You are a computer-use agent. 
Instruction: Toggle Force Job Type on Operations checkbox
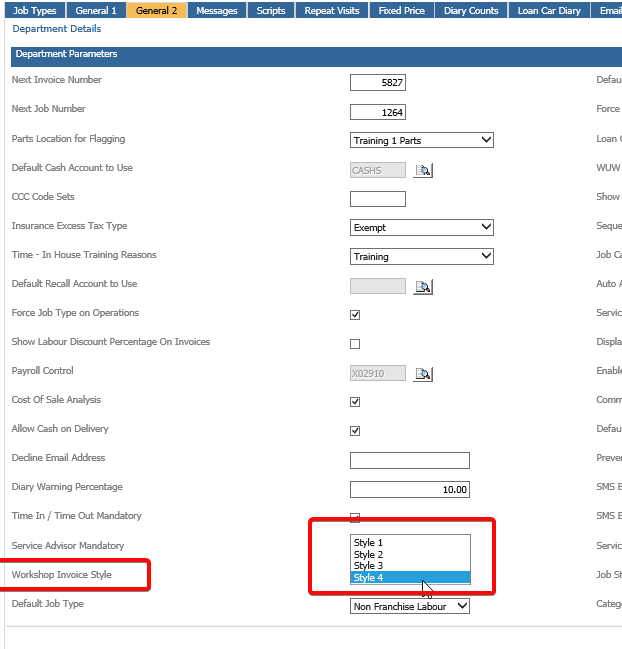tap(355, 314)
